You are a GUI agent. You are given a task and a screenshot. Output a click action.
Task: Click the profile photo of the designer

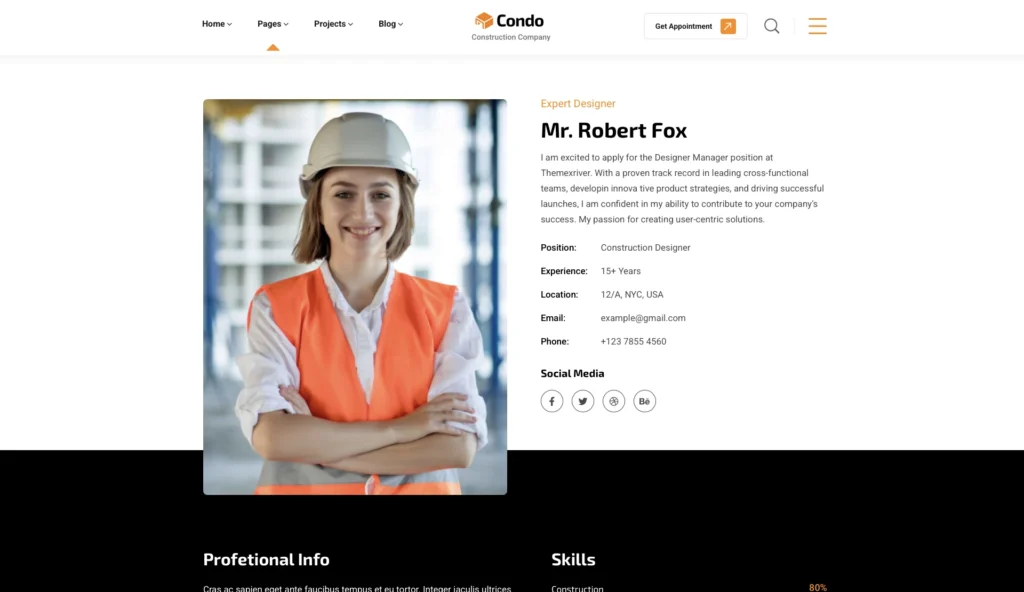(x=355, y=296)
